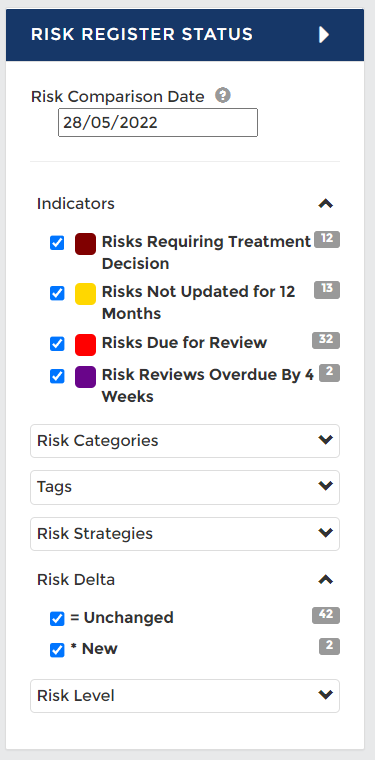Uncheck the Unchanged risk delta checkbox

(x=57, y=618)
